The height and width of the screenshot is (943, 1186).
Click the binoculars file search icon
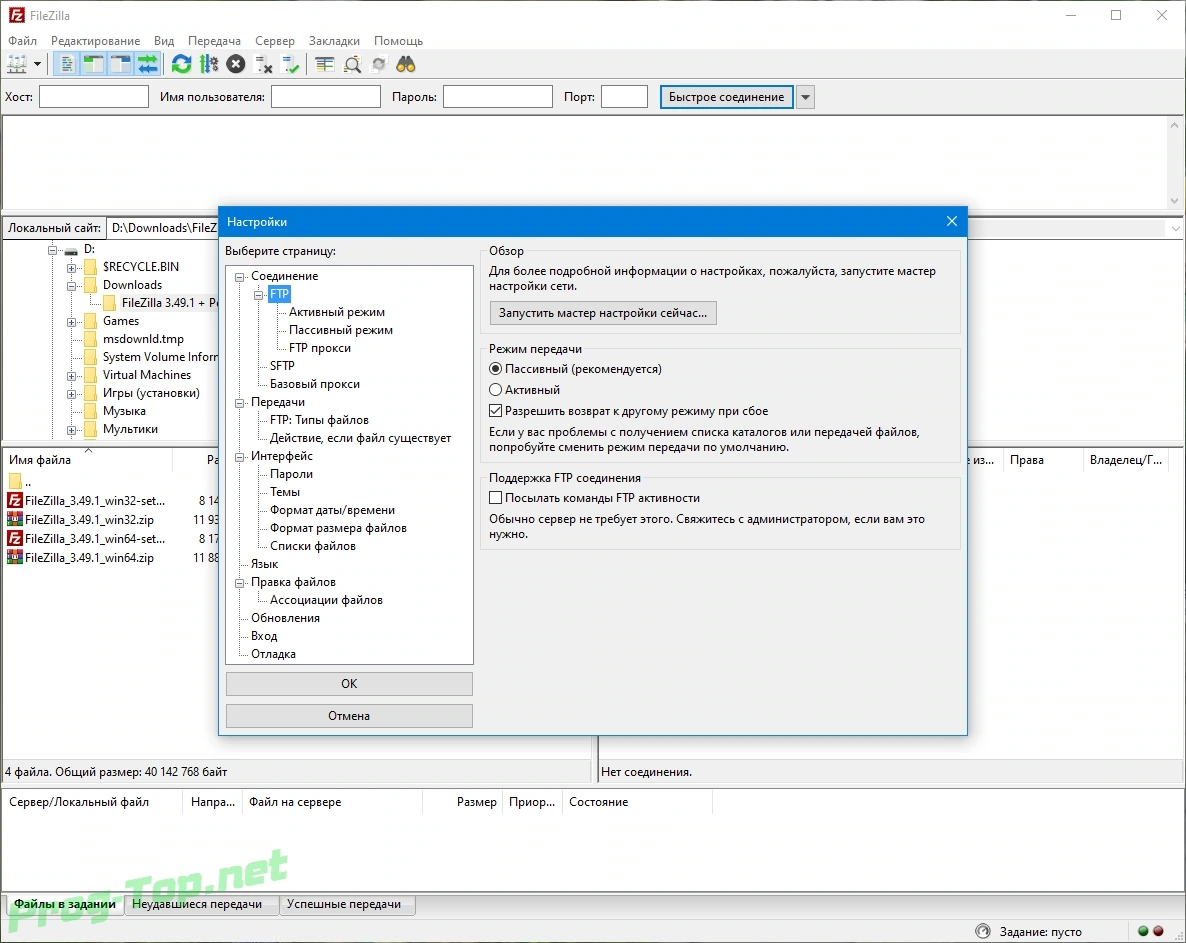pos(406,65)
